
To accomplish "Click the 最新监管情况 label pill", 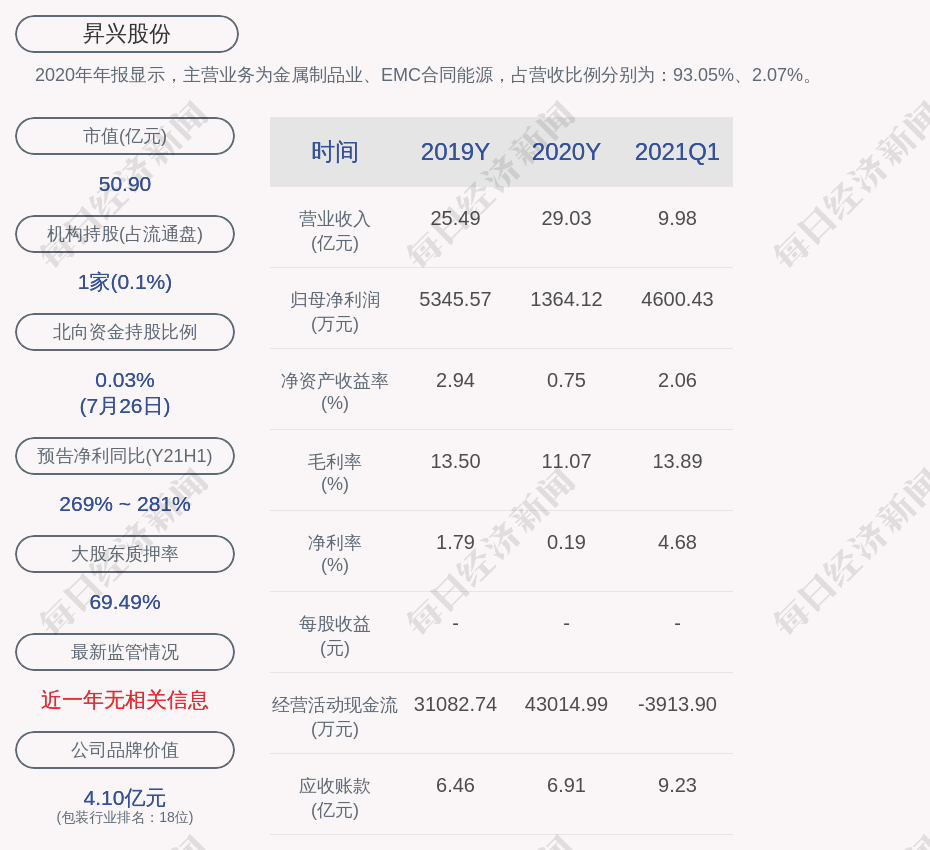I will 125,652.
